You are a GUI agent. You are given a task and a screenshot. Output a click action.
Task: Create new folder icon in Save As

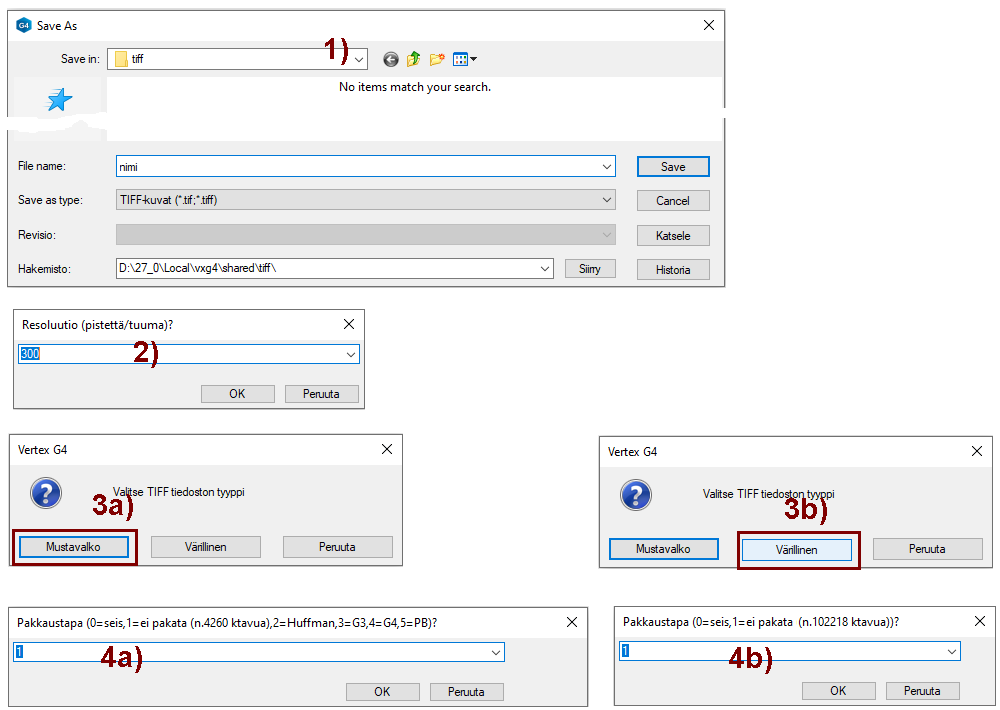click(437, 59)
